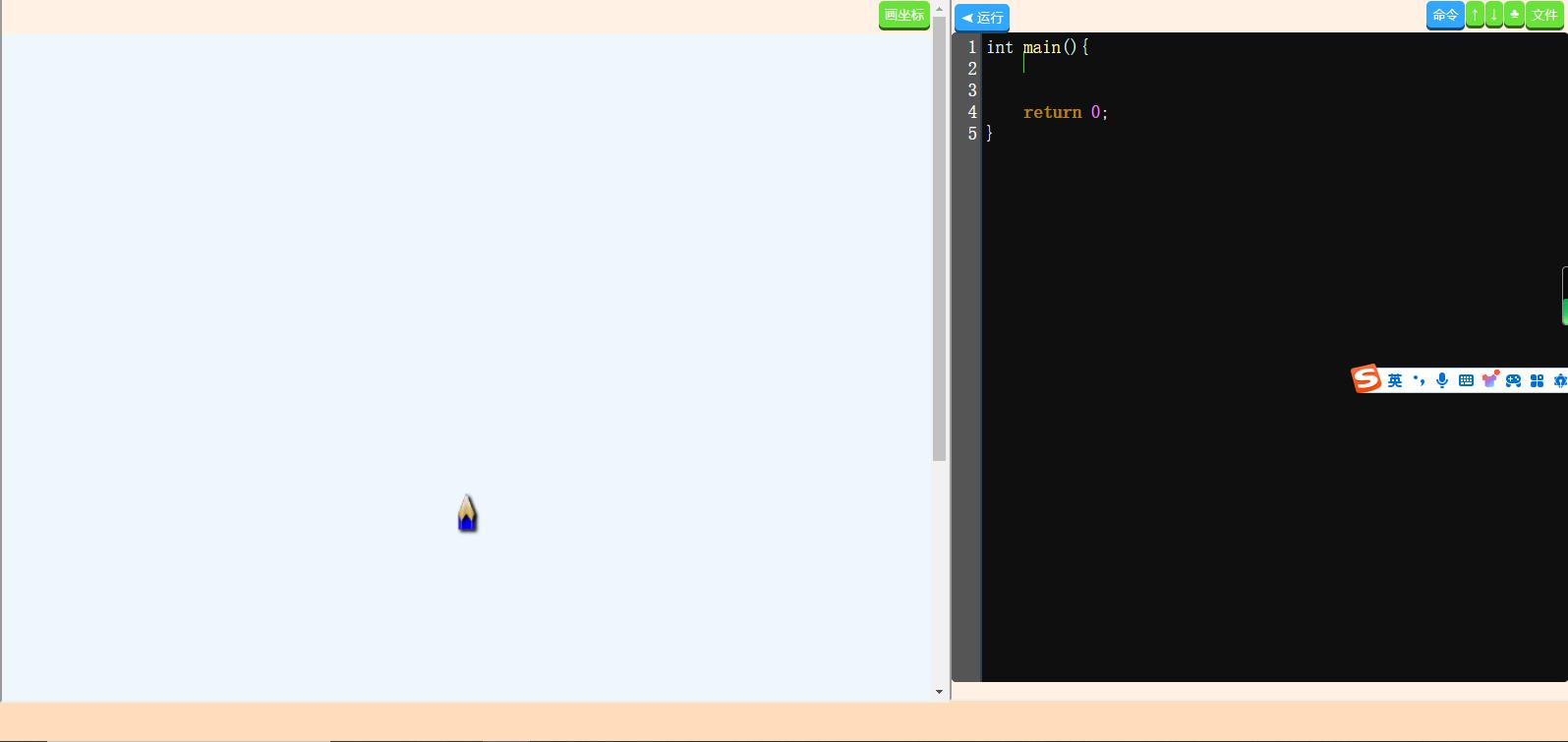
Task: Click the canvas vertical scrollbar thumb
Action: [939, 238]
